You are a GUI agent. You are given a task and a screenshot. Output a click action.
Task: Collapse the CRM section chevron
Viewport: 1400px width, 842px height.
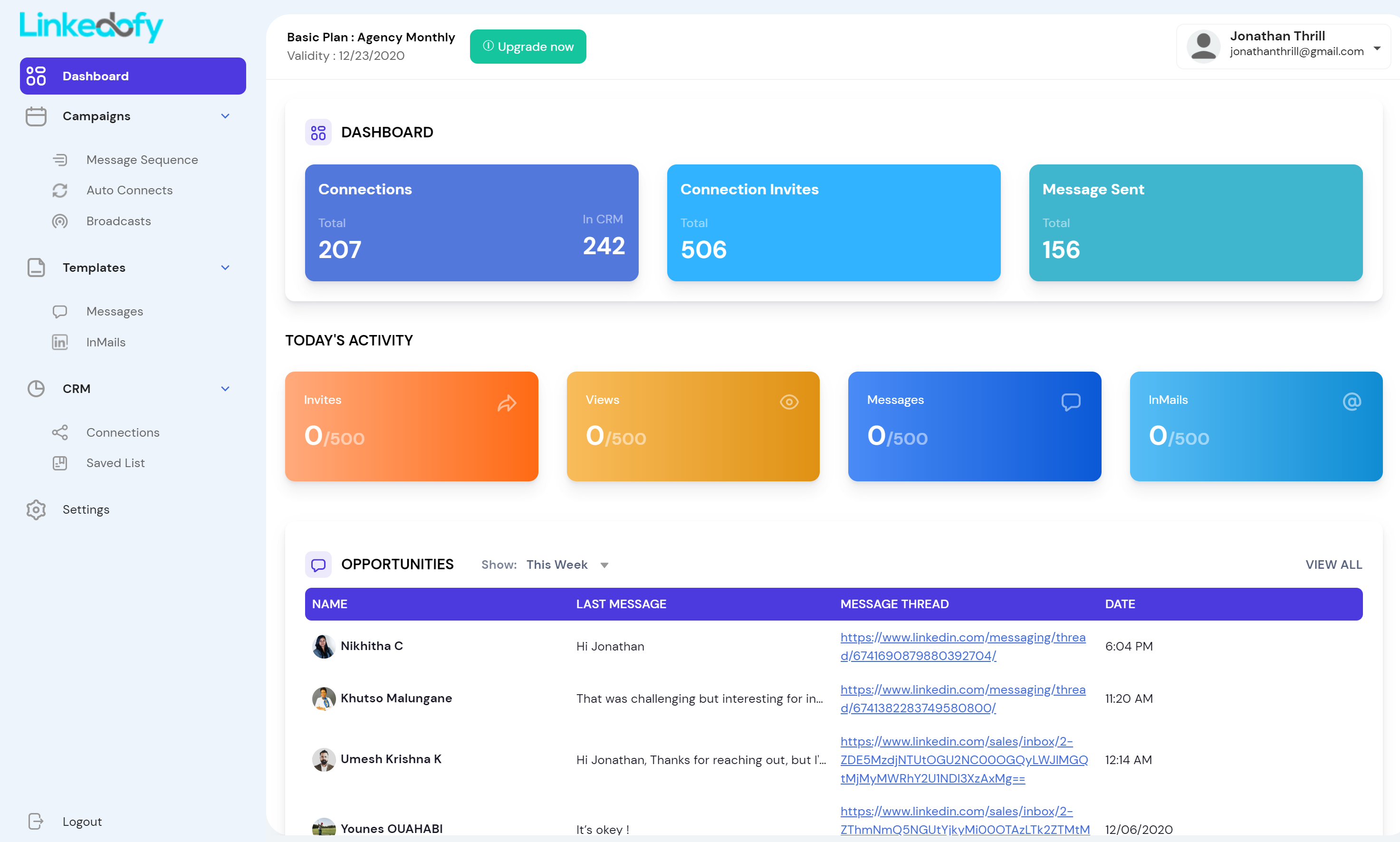pyautogui.click(x=225, y=389)
